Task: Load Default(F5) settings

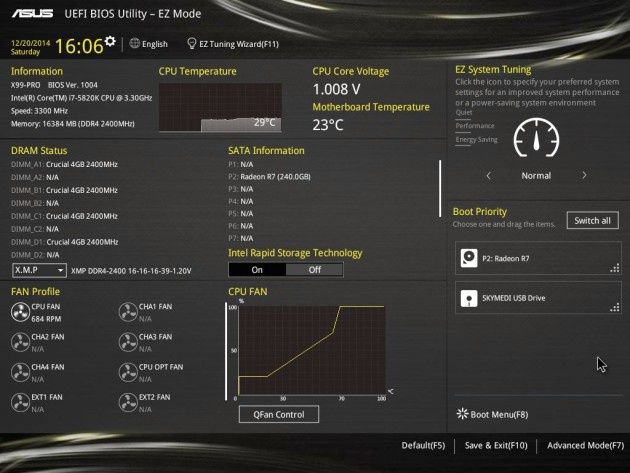Action: click(423, 445)
